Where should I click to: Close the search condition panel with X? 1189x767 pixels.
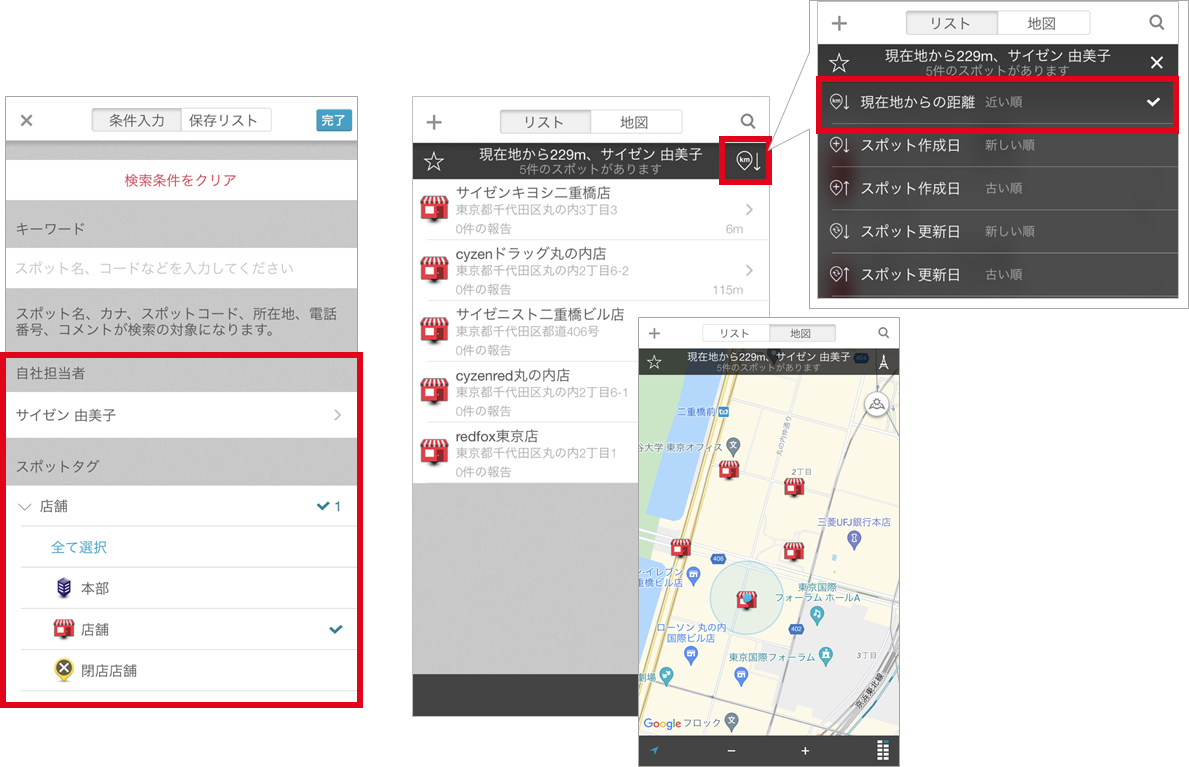pos(27,120)
